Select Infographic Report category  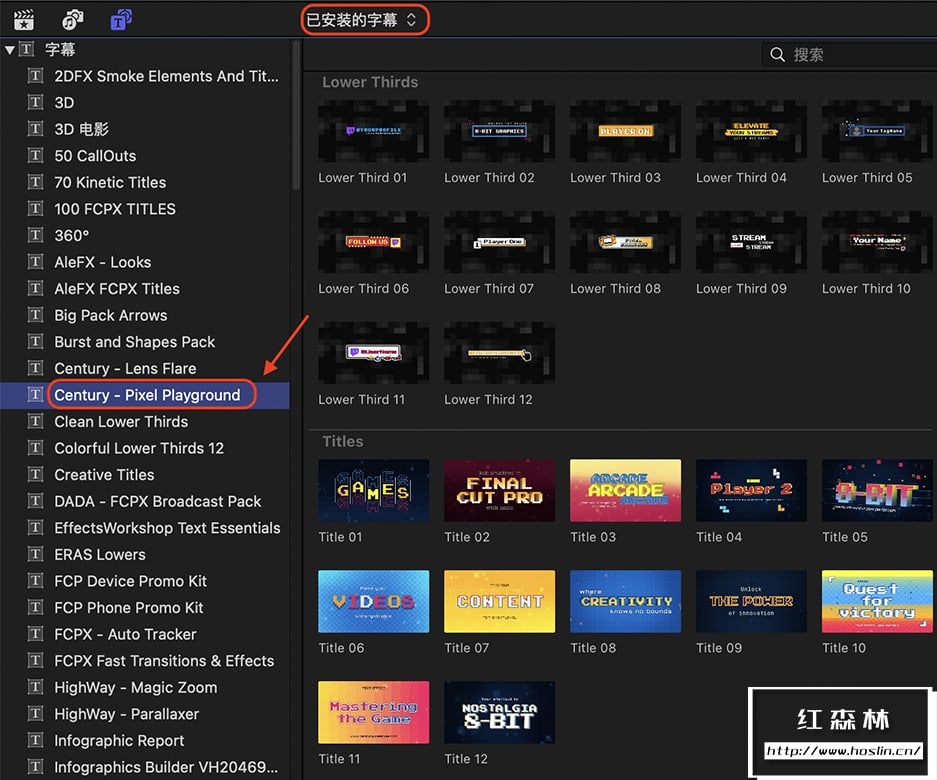[x=145, y=741]
